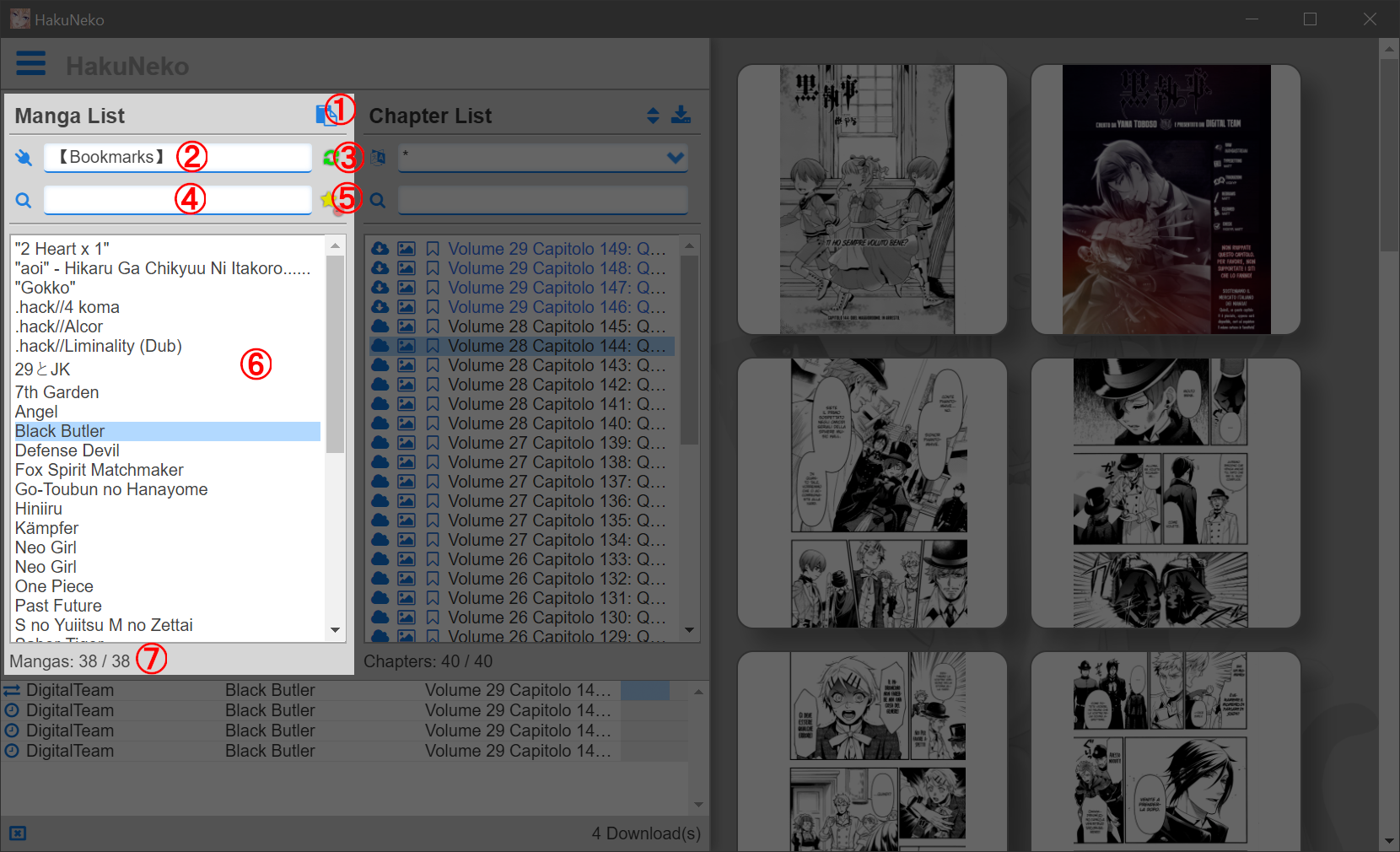Toggle the bookmark flag for Capitolo 145
The height and width of the screenshot is (852, 1400).
click(433, 326)
